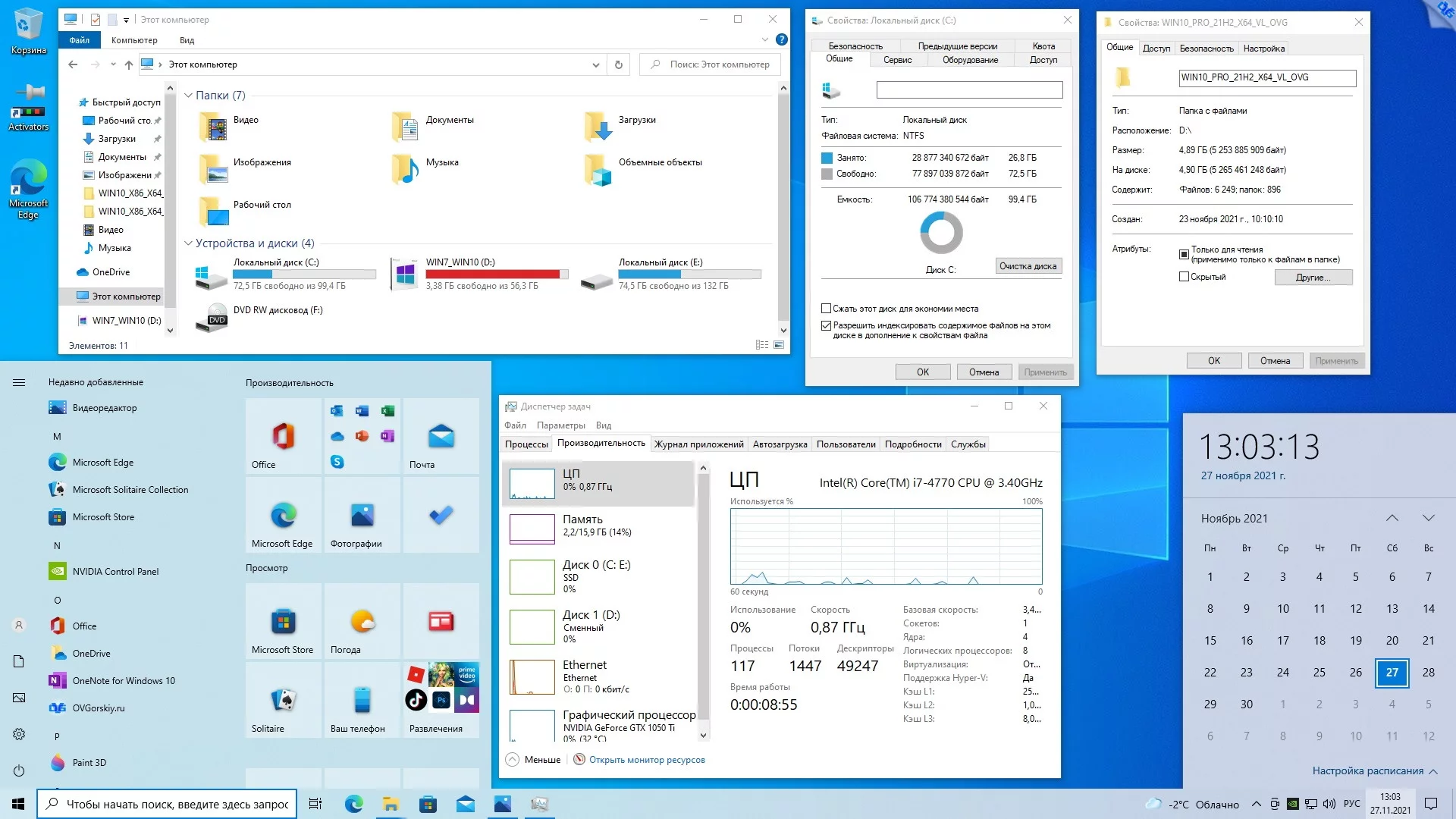Select Память in the performance list
Viewport: 1456px width, 819px height.
[582, 525]
